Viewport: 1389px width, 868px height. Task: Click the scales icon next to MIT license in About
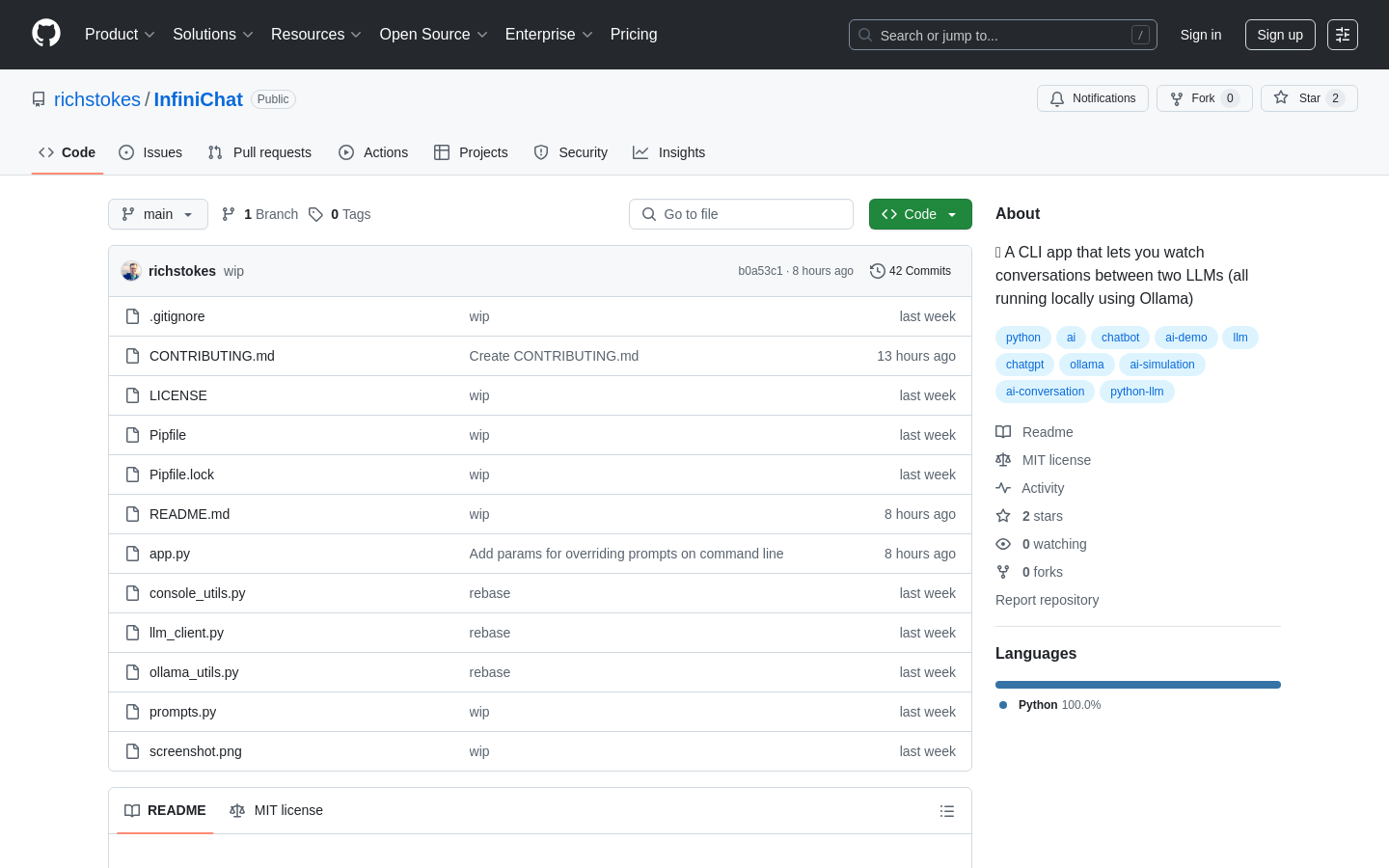tap(1003, 460)
